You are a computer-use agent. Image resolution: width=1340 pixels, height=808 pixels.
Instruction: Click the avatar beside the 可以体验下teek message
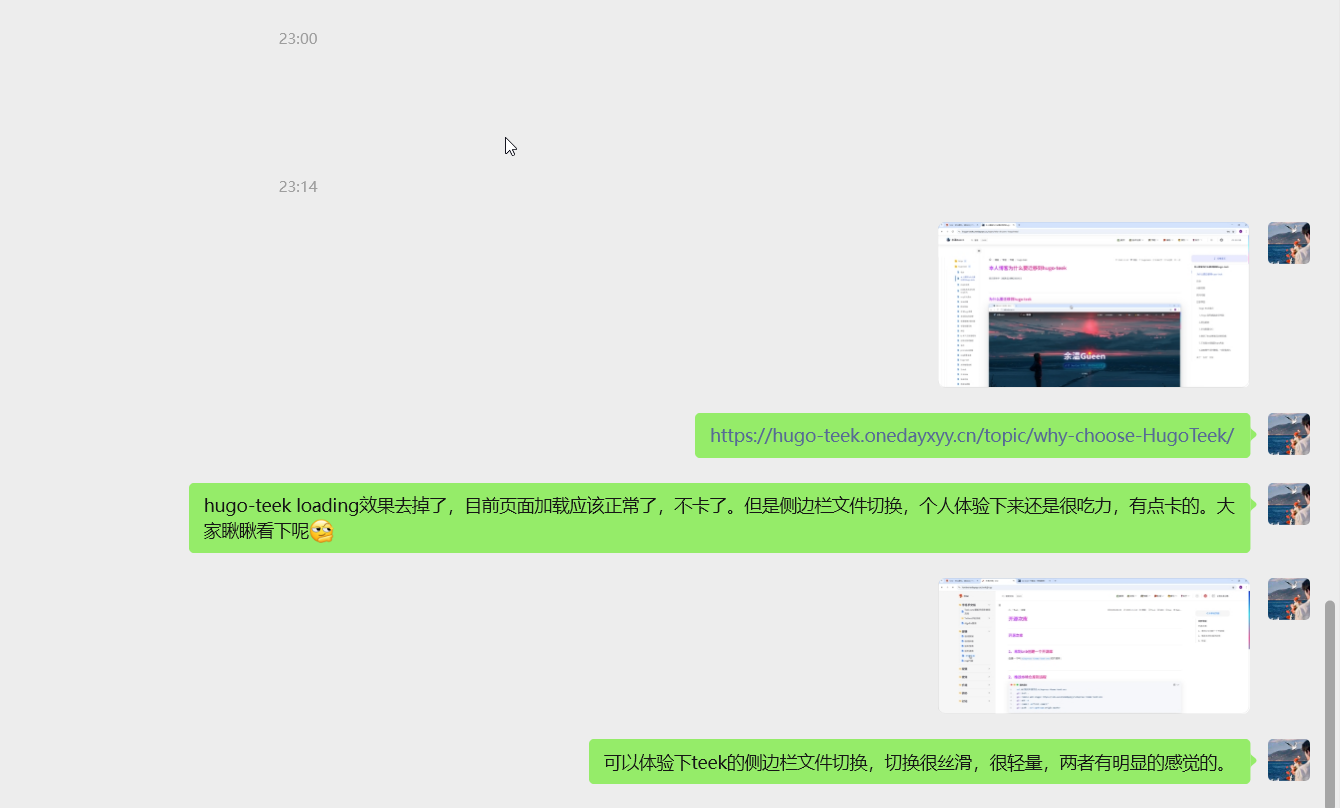point(1288,760)
